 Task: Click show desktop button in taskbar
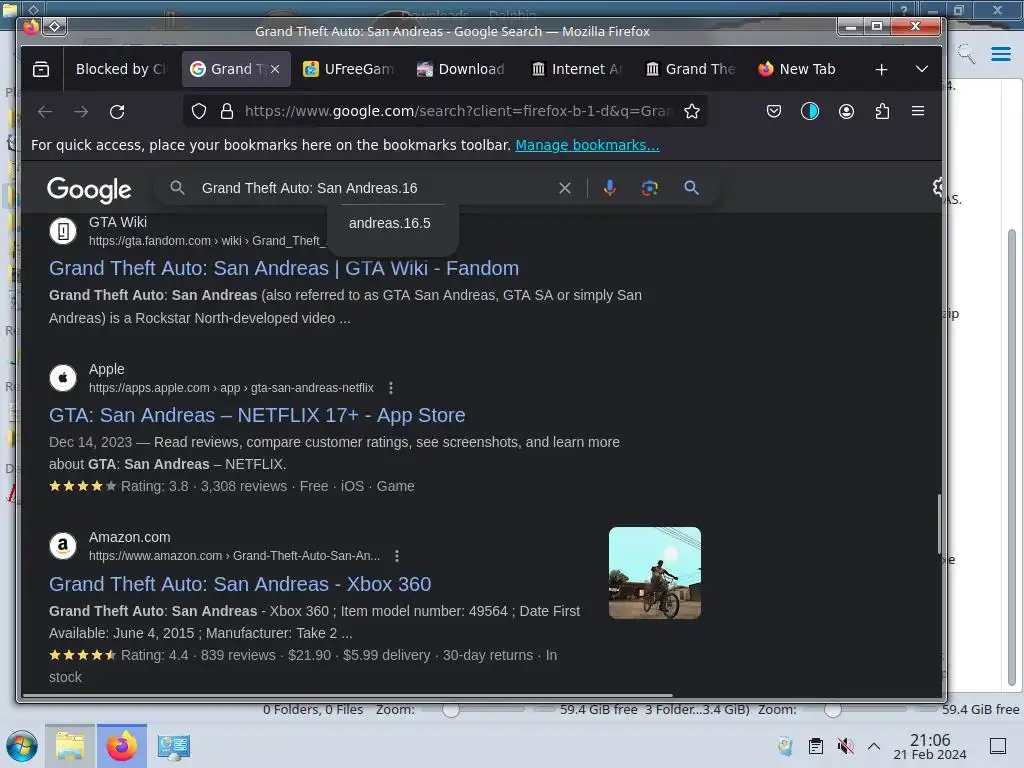click(998, 746)
